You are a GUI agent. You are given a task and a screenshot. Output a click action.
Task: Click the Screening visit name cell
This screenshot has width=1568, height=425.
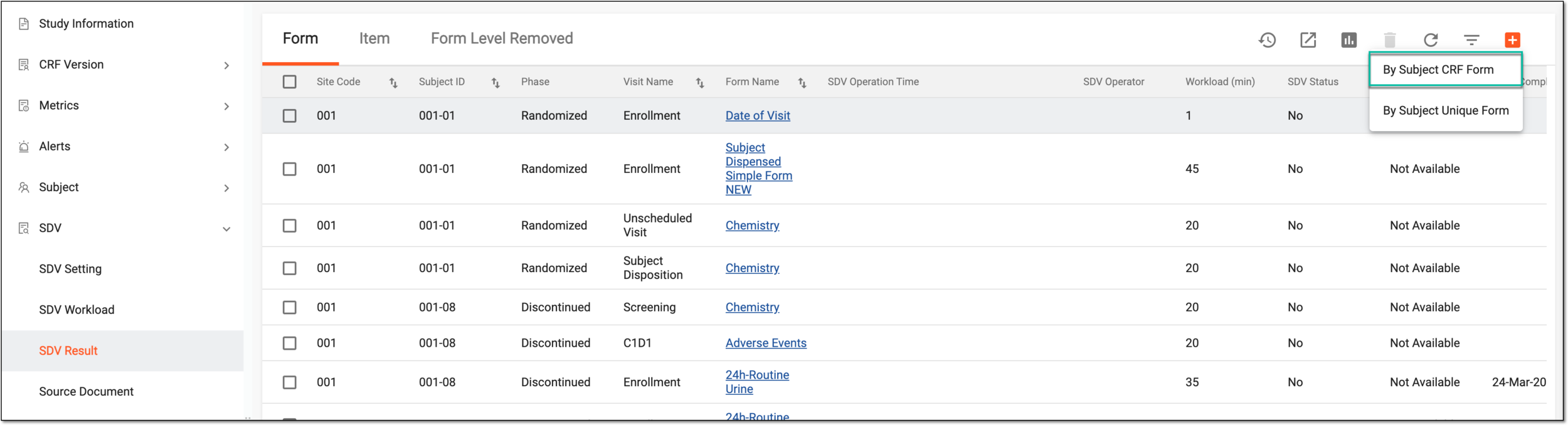[649, 308]
